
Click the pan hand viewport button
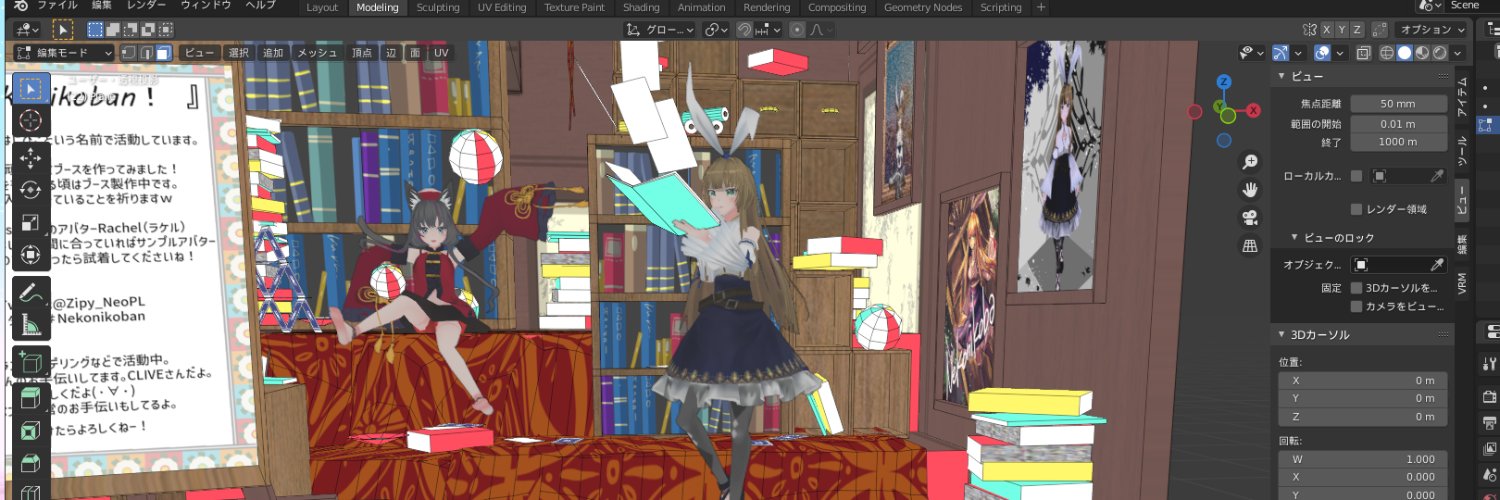pos(1250,189)
